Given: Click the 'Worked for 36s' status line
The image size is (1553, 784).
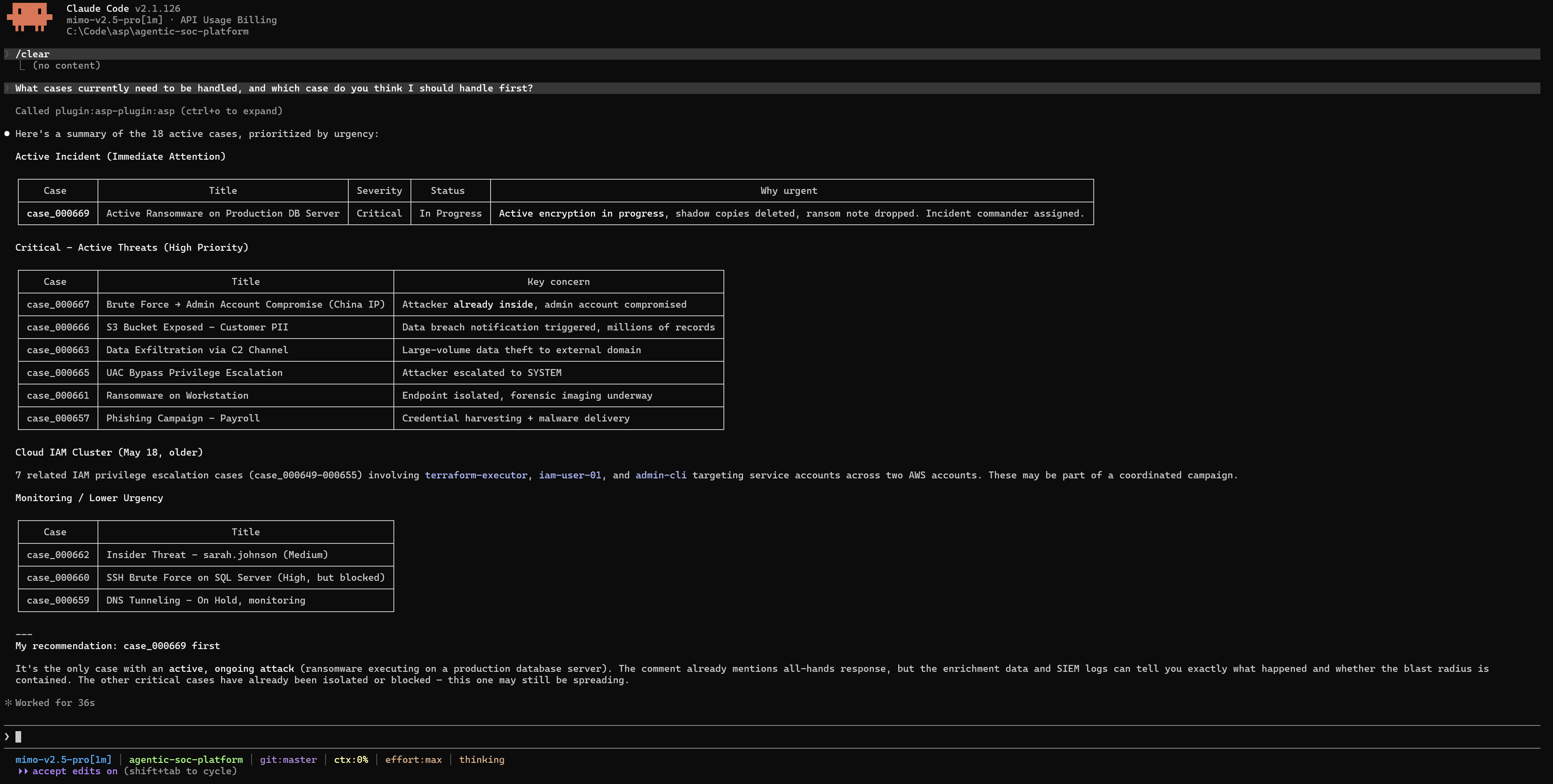Looking at the screenshot, I should click(x=55, y=703).
